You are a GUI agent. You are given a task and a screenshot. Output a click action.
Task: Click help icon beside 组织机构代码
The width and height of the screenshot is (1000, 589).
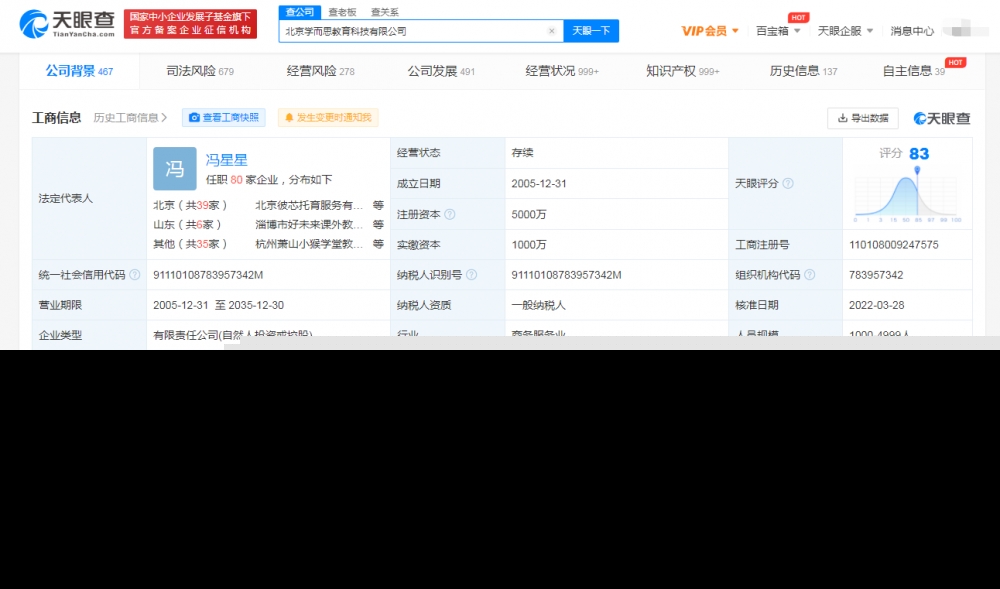click(809, 275)
